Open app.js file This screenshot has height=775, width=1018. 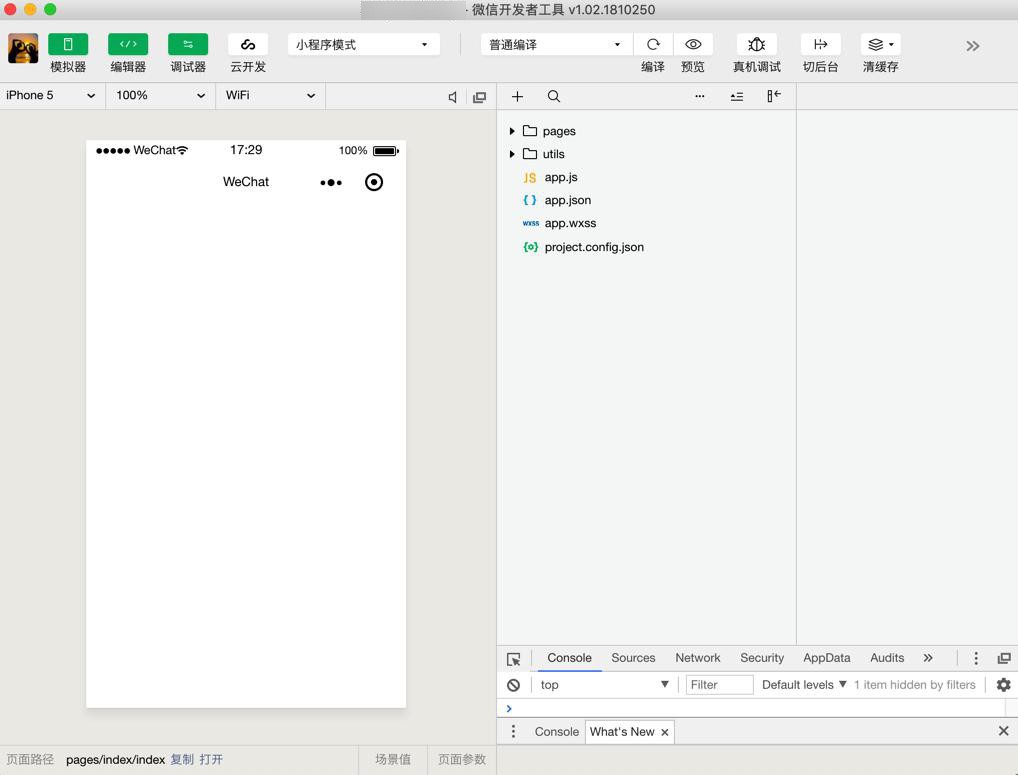(x=561, y=177)
